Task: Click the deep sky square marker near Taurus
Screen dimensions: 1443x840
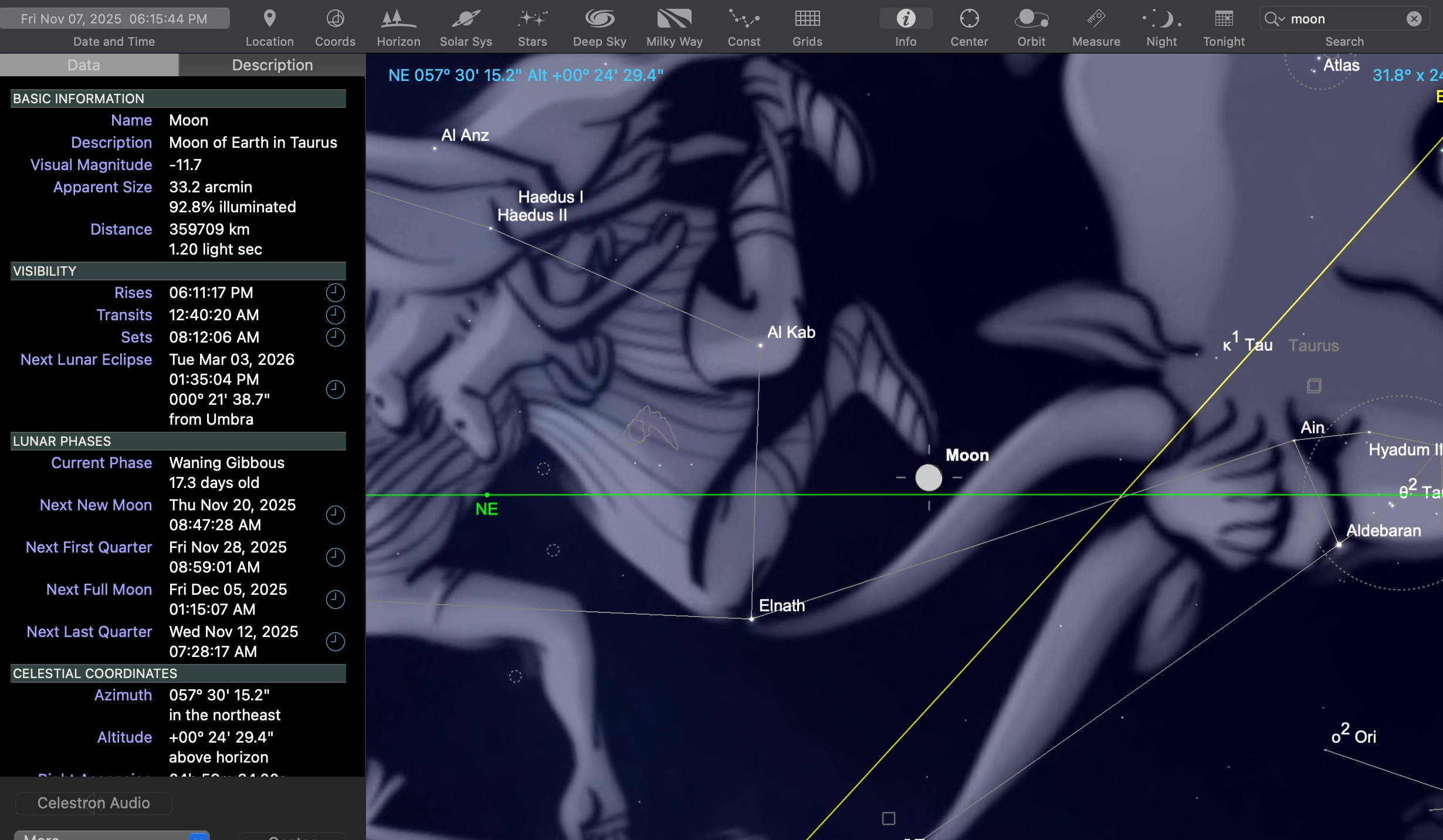Action: [x=1314, y=386]
